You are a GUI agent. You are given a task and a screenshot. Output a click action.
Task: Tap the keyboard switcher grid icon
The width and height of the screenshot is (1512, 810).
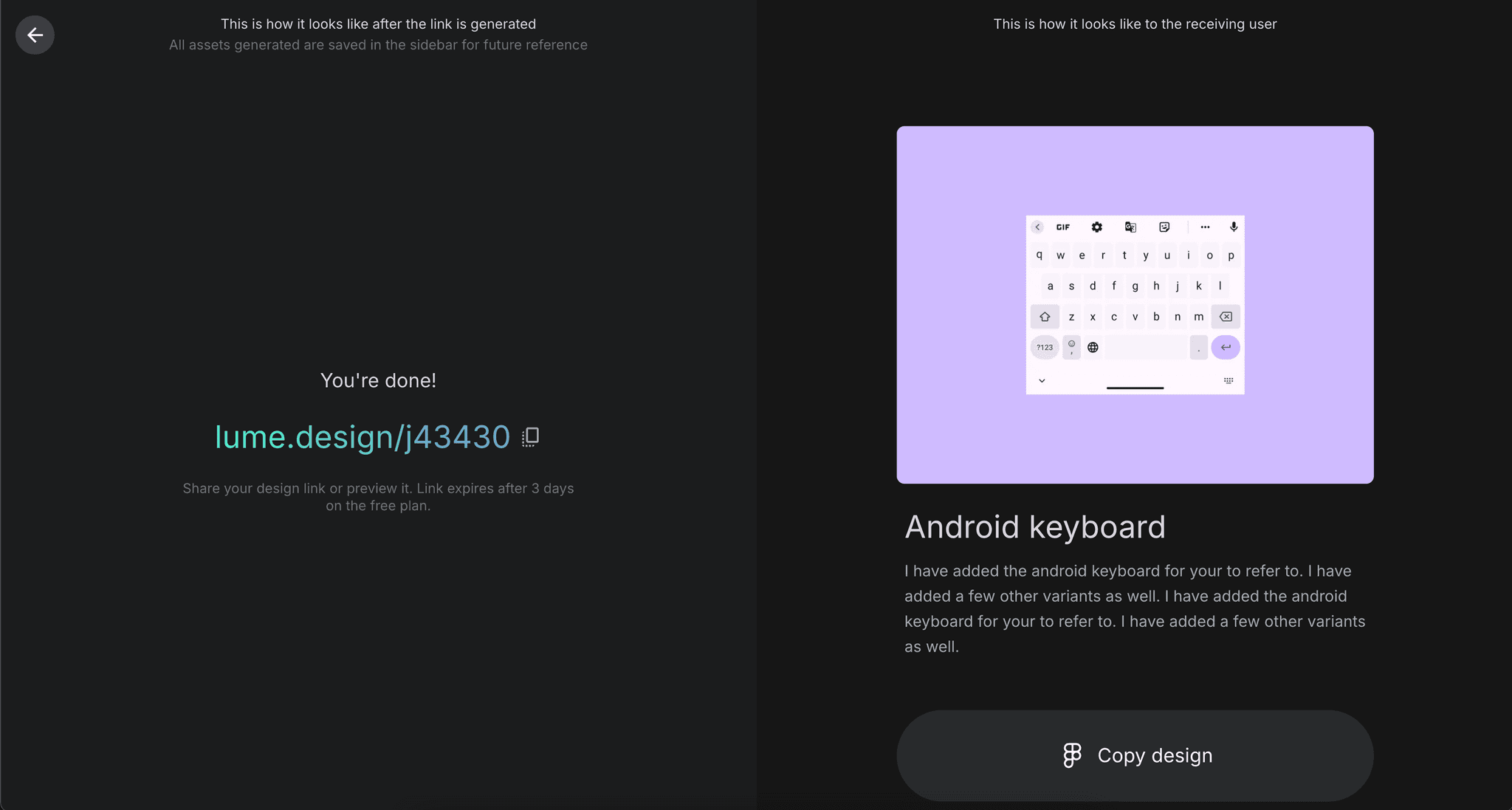click(x=1228, y=381)
